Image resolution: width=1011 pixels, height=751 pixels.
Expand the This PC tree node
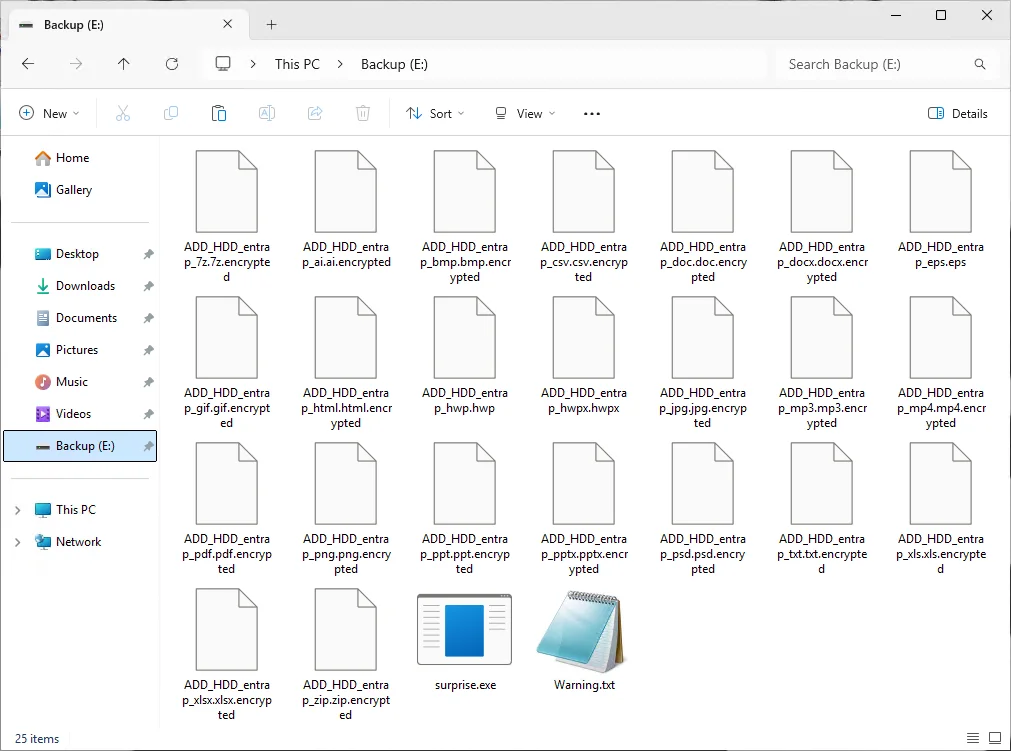point(17,510)
